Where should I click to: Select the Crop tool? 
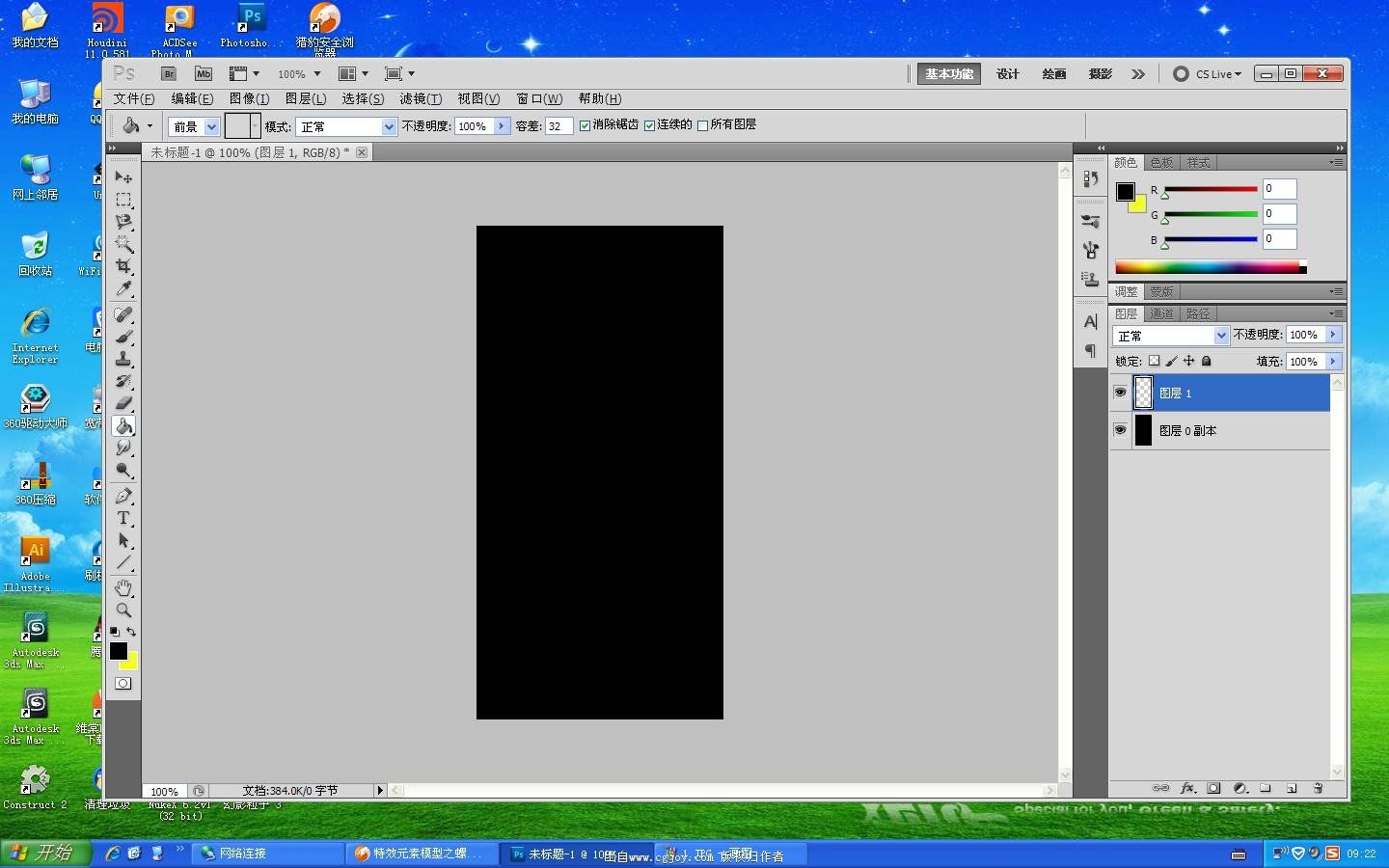(123, 266)
